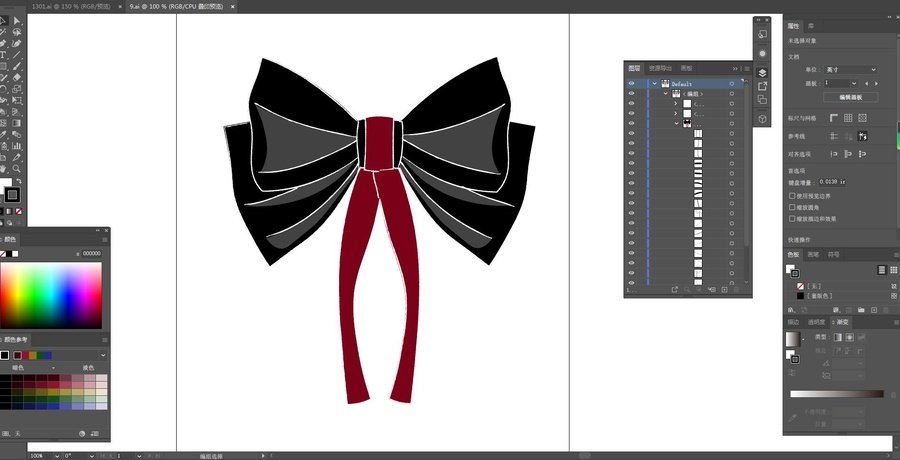Switch to 库 Libraries tab

pos(810,26)
